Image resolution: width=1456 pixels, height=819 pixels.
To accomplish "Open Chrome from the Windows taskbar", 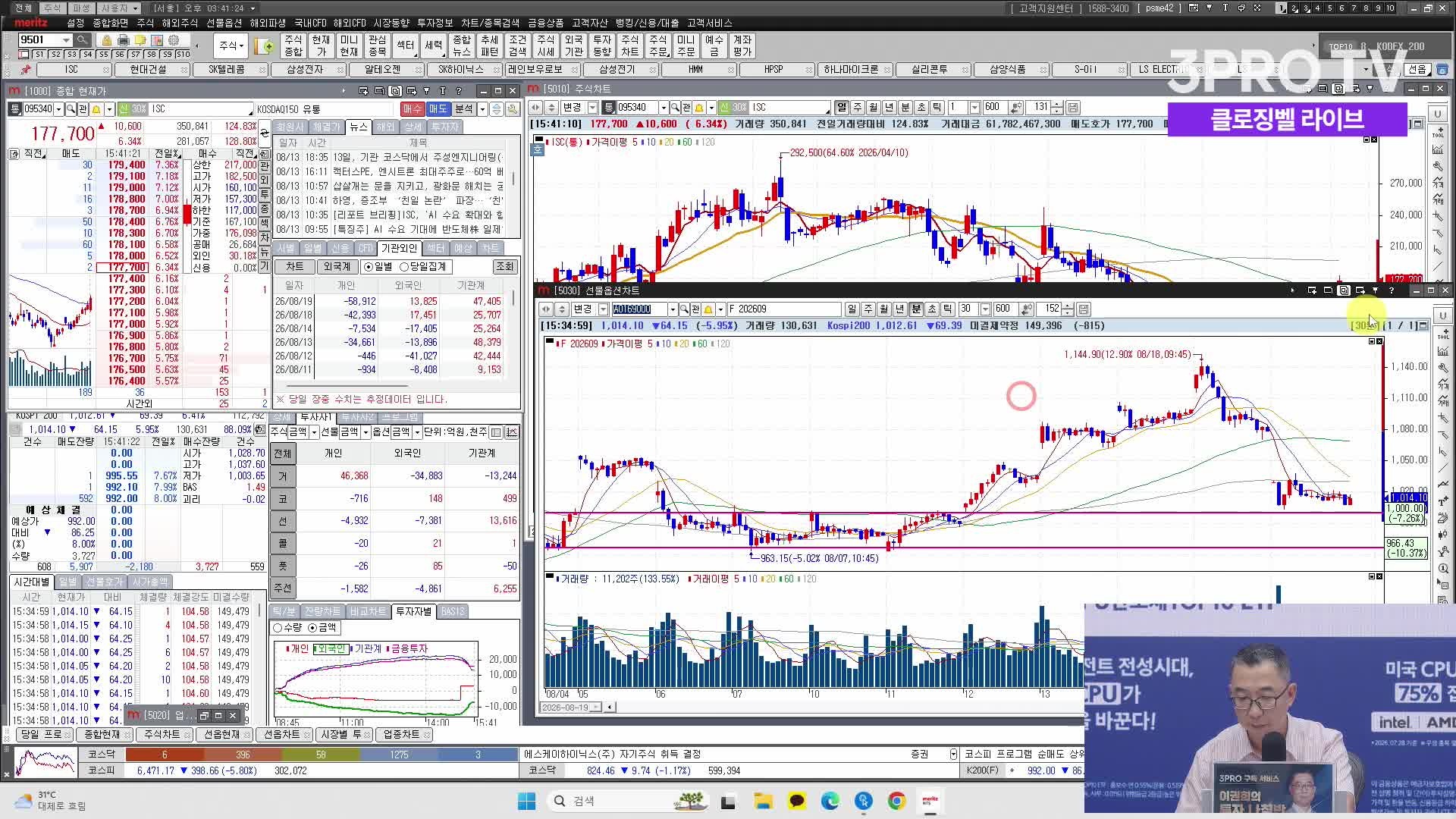I will (896, 801).
